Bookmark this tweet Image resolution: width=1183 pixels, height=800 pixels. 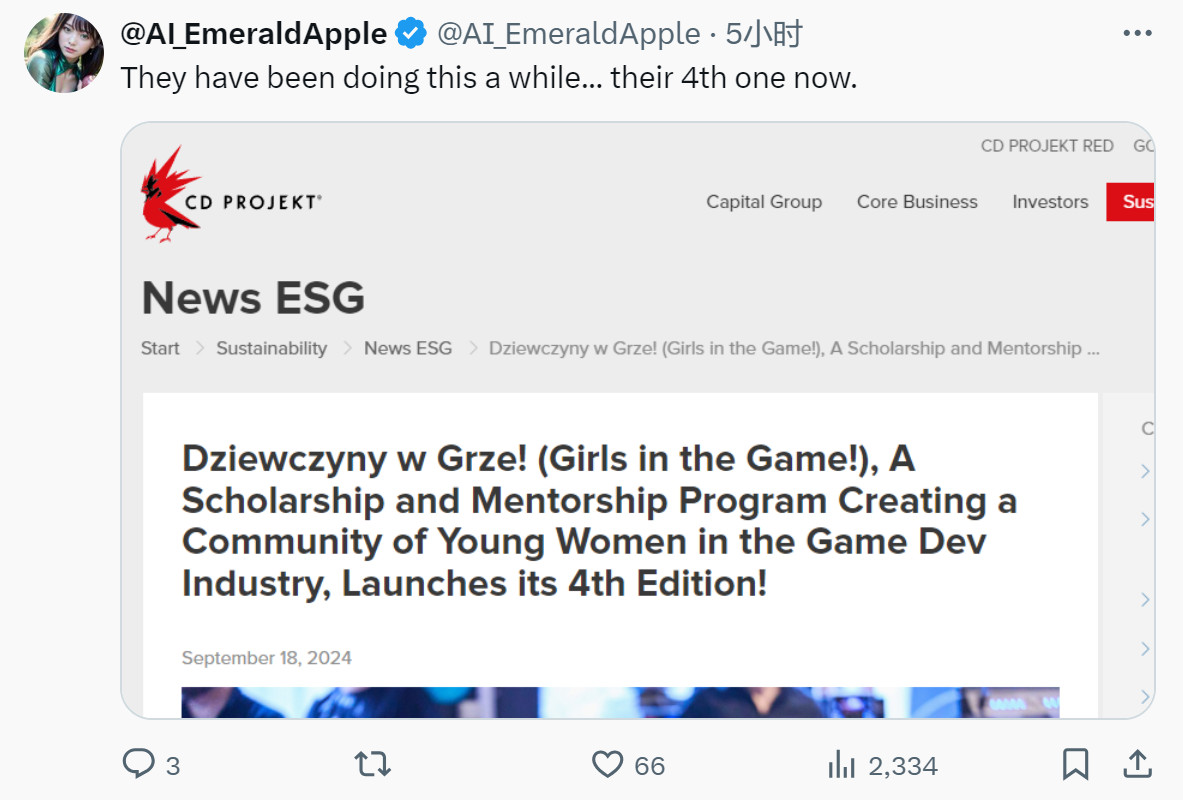(1075, 765)
